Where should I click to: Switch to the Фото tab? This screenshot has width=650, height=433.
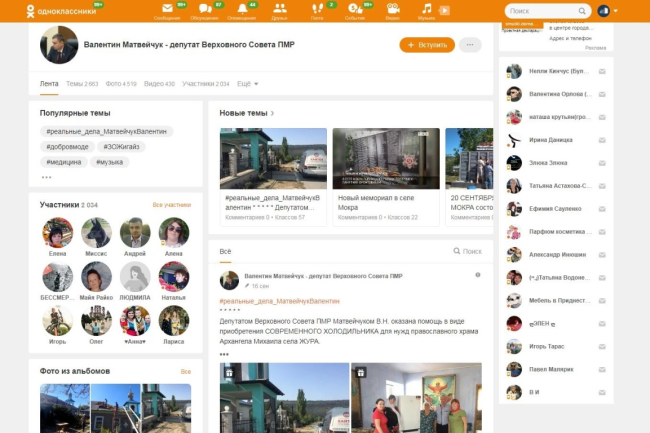(120, 84)
